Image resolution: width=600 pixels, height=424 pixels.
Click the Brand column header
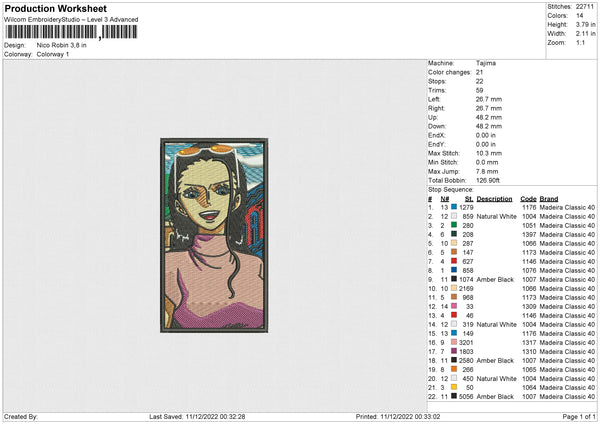click(x=549, y=199)
